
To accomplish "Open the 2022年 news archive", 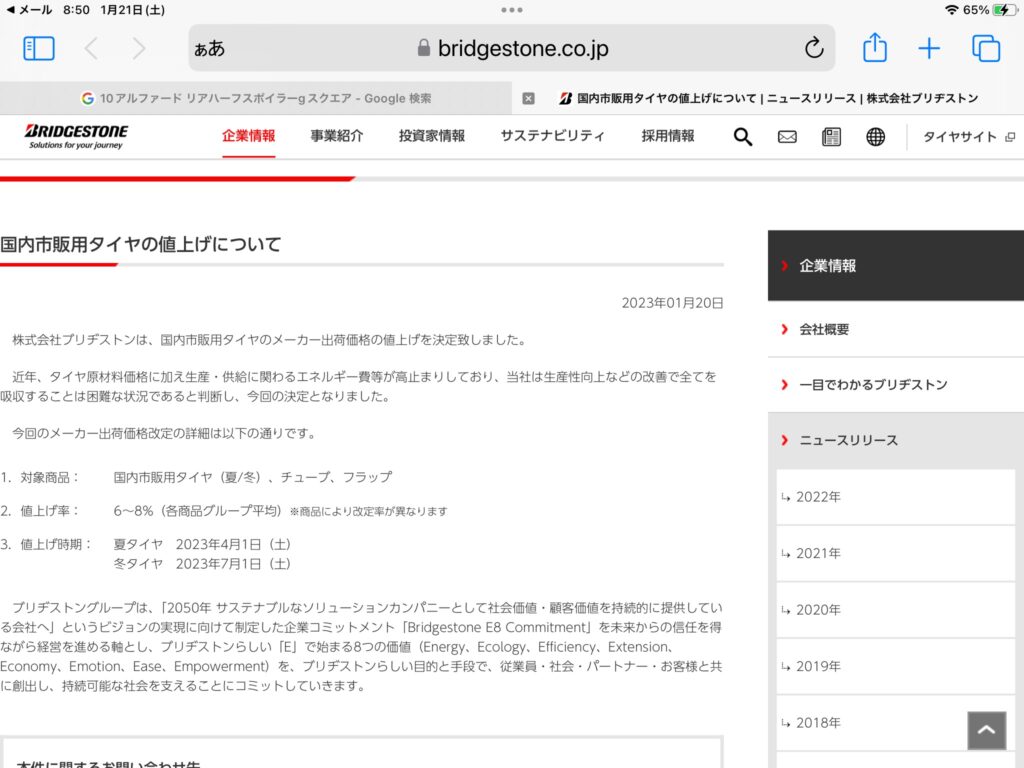I will (x=896, y=497).
